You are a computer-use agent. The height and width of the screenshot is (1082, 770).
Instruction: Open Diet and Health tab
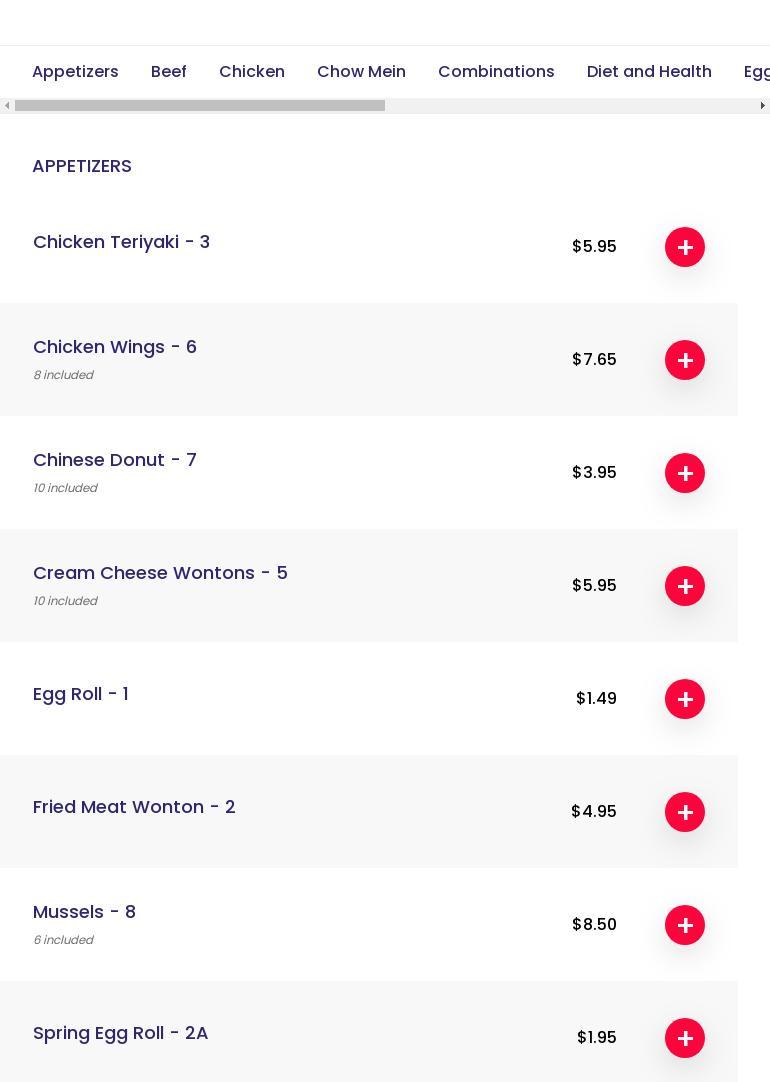(x=649, y=72)
